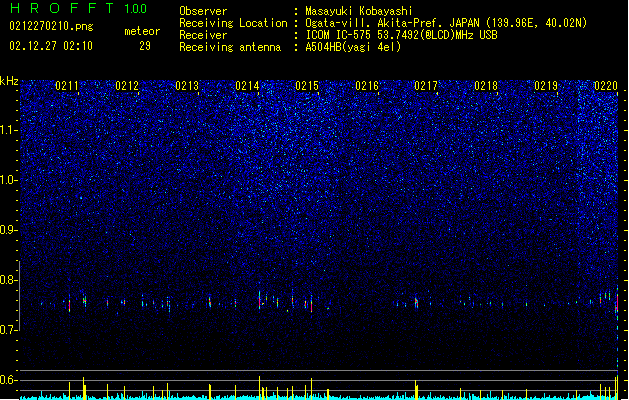This screenshot has width=629, height=400.
Task: Click the 0.6 kHz axis label
Action: click(9, 380)
